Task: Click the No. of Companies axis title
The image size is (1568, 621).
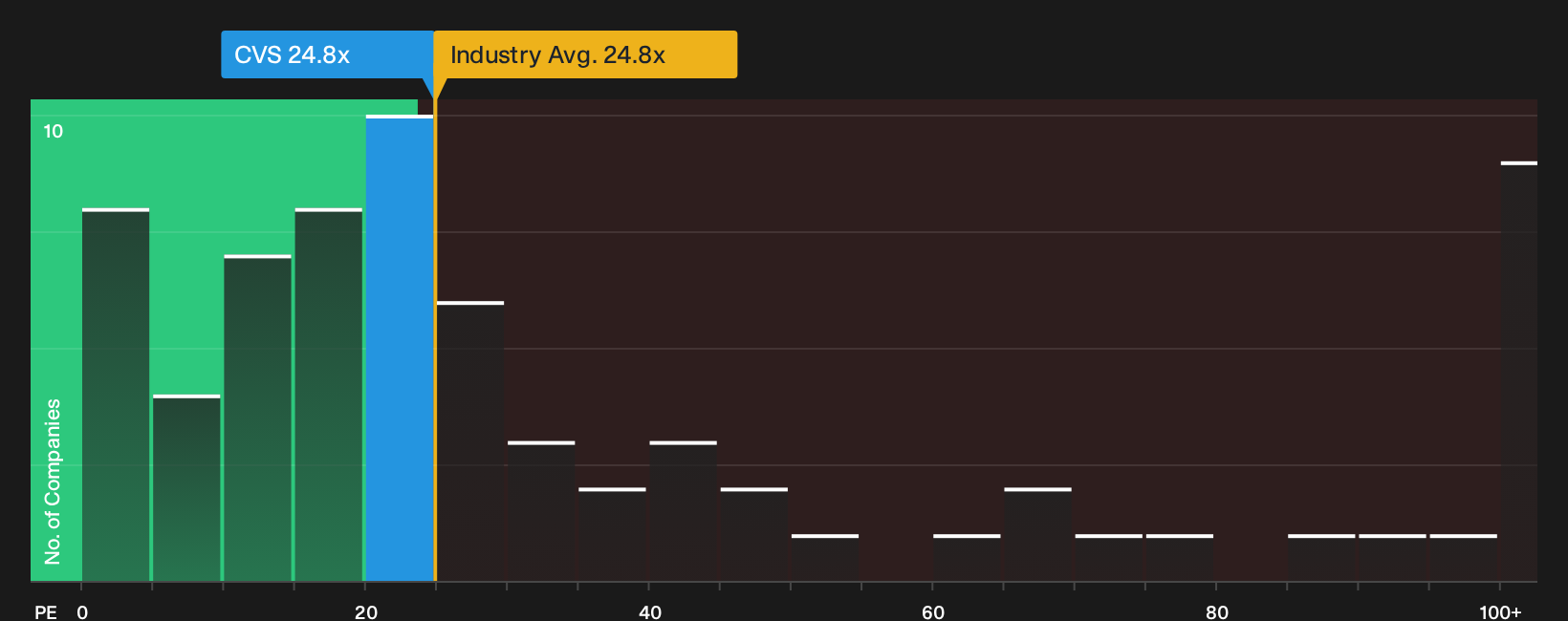Action: [x=53, y=482]
